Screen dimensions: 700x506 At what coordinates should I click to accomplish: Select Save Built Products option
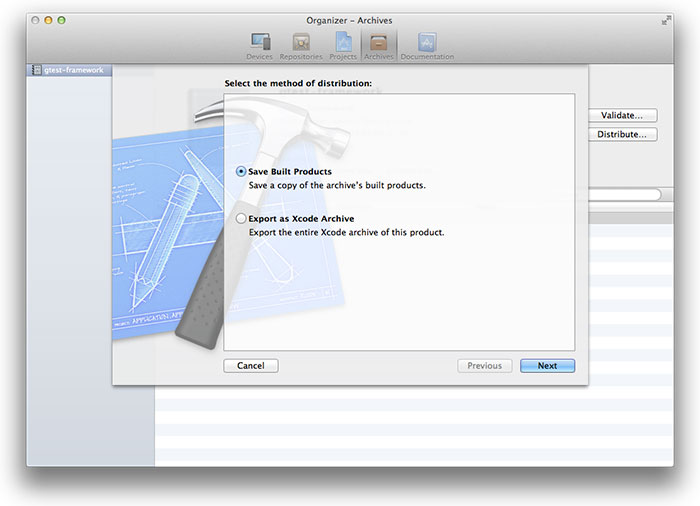pyautogui.click(x=241, y=172)
